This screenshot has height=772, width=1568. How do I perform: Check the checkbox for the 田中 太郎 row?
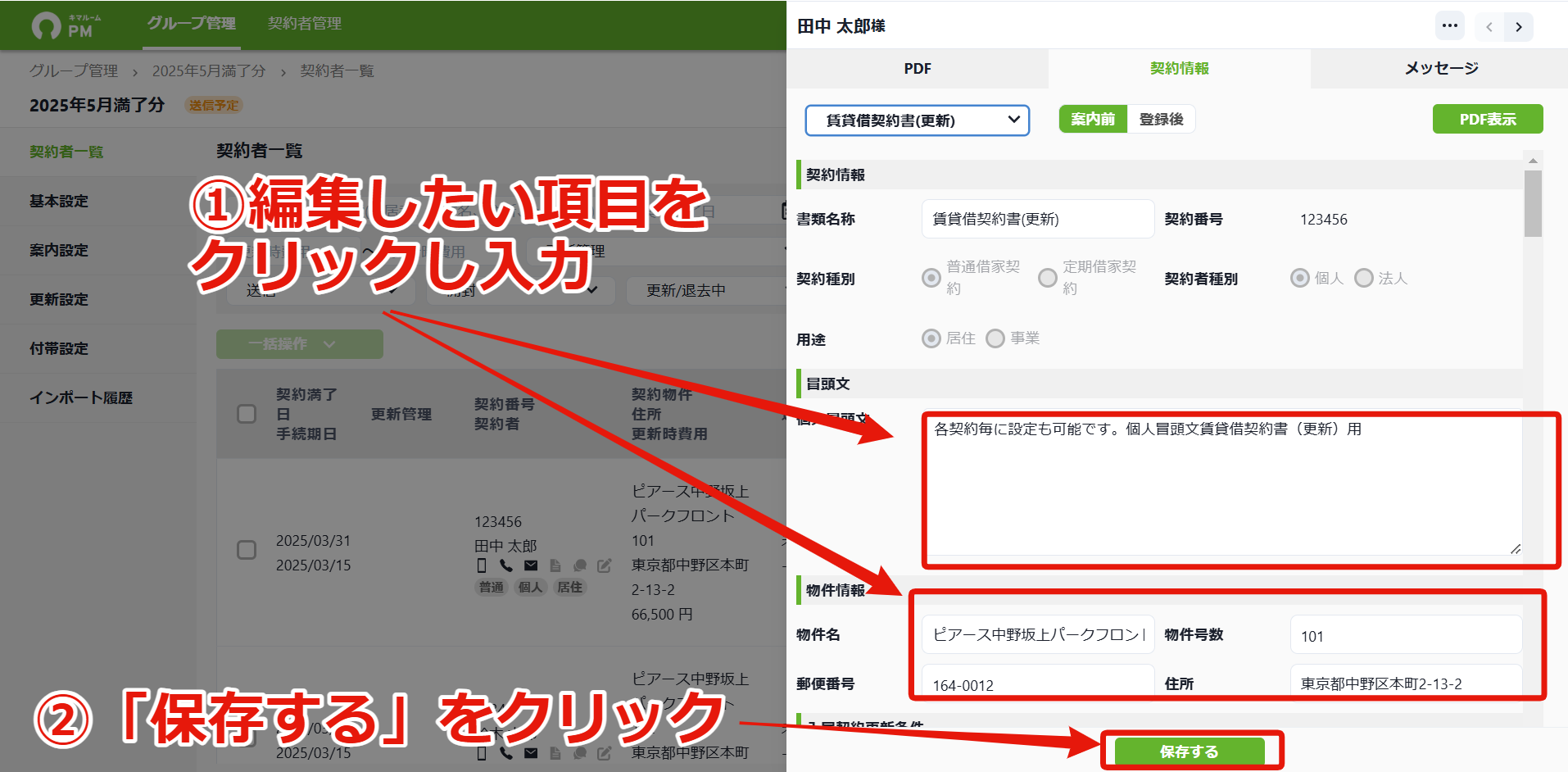pos(247,550)
